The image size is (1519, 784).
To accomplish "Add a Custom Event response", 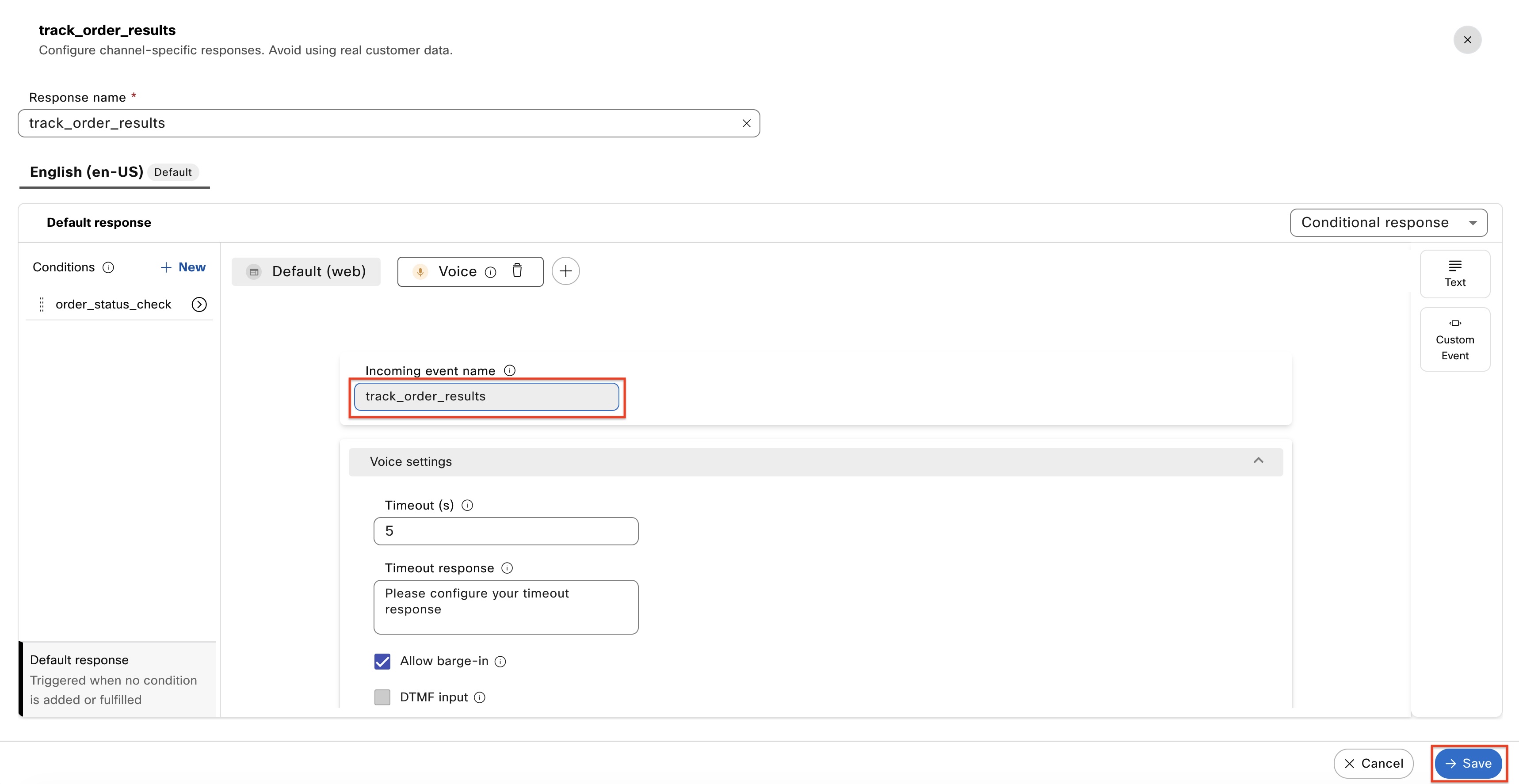I will [x=1454, y=339].
